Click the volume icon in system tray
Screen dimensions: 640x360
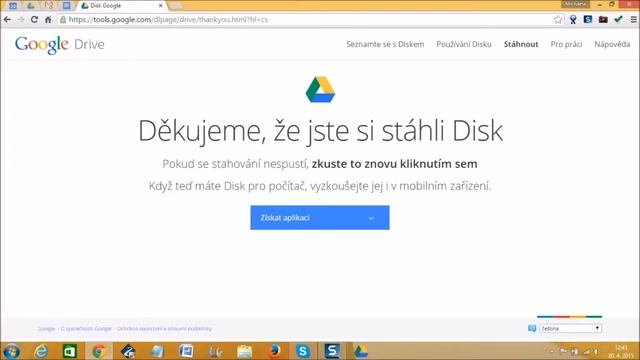click(596, 351)
